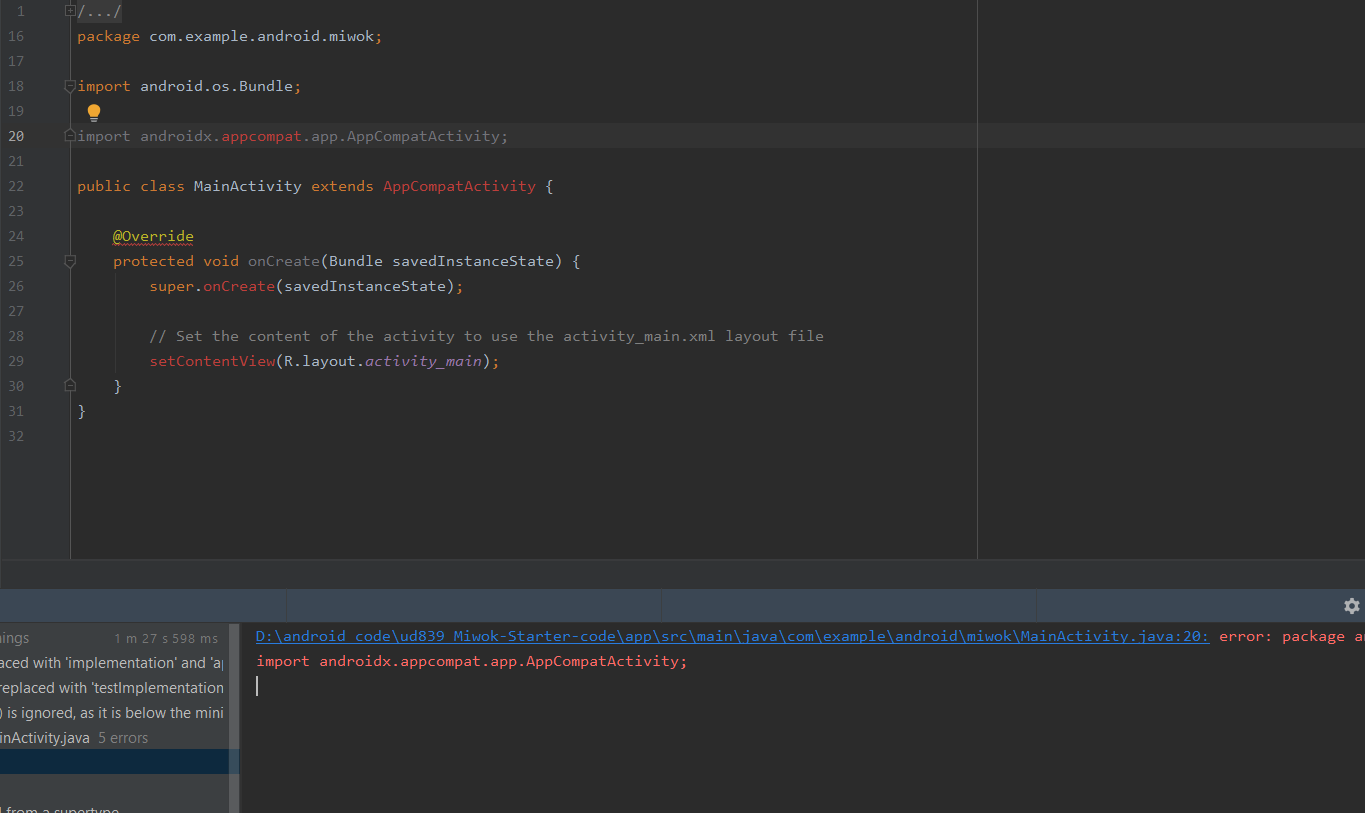Click the fold marker next to line 25
Image resolution: width=1365 pixels, height=813 pixels.
[x=69, y=260]
